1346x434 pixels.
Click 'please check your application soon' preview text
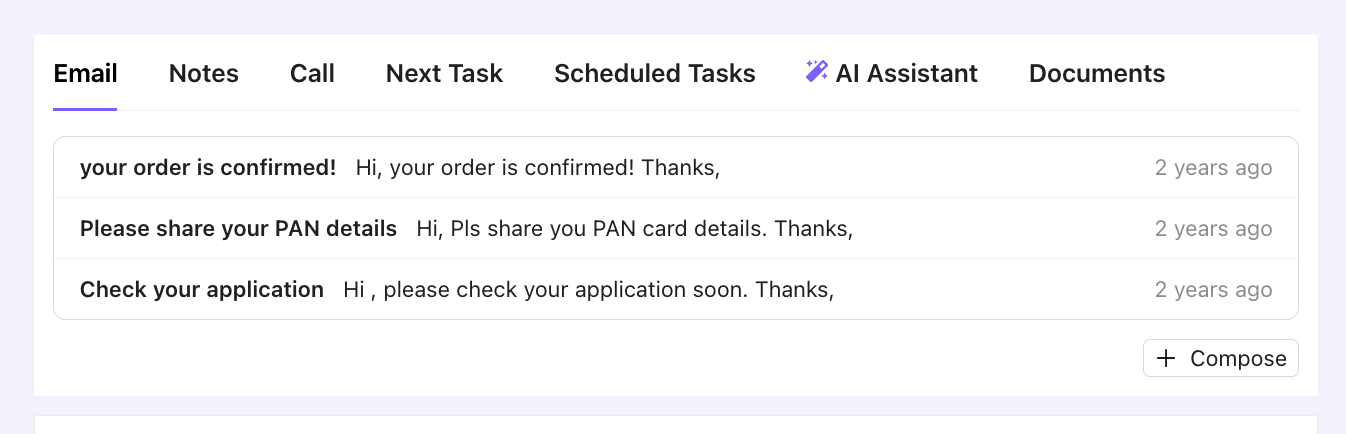(588, 290)
